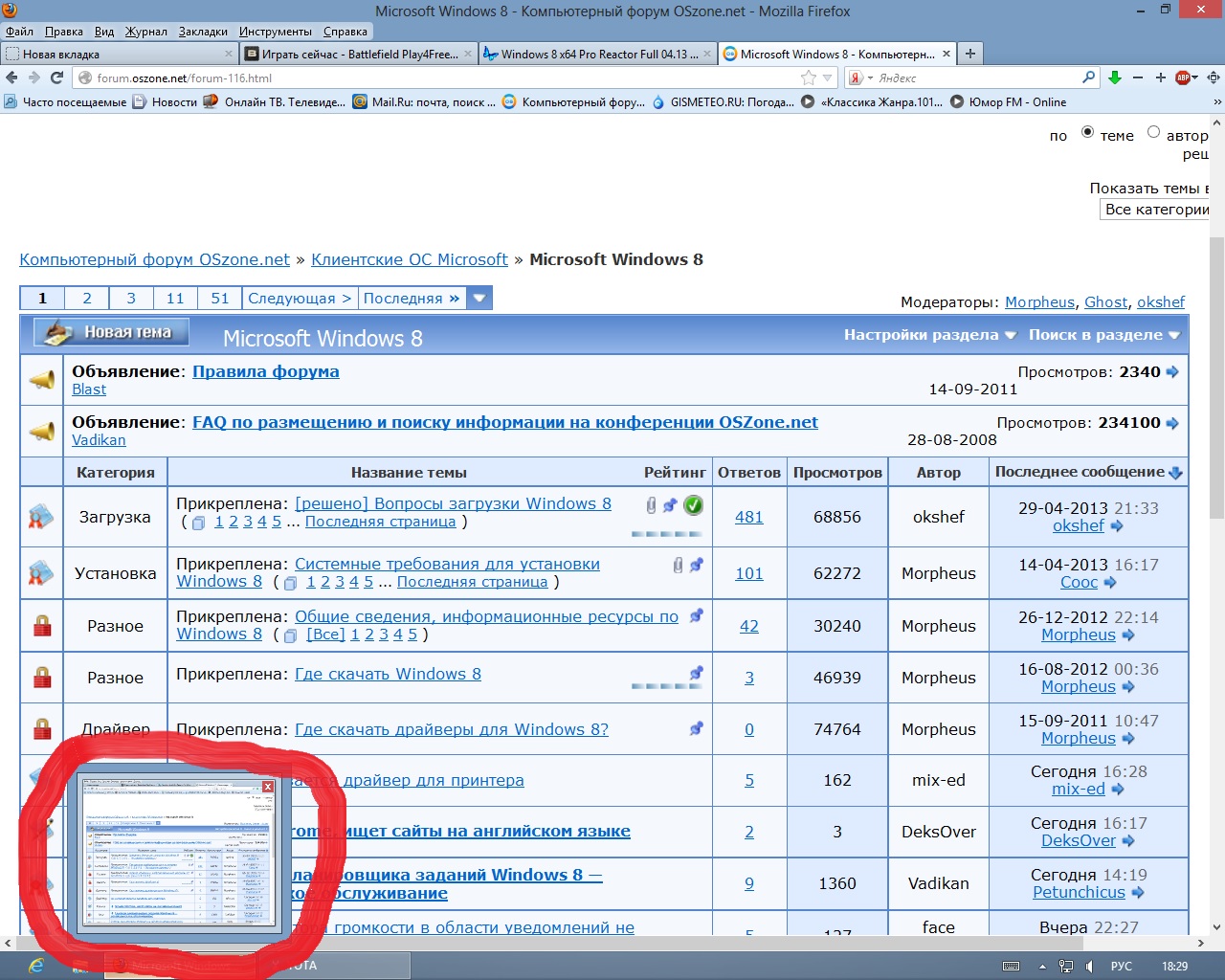This screenshot has height=980, width=1225.
Task: Open the Файл menu
Action: coord(19,32)
